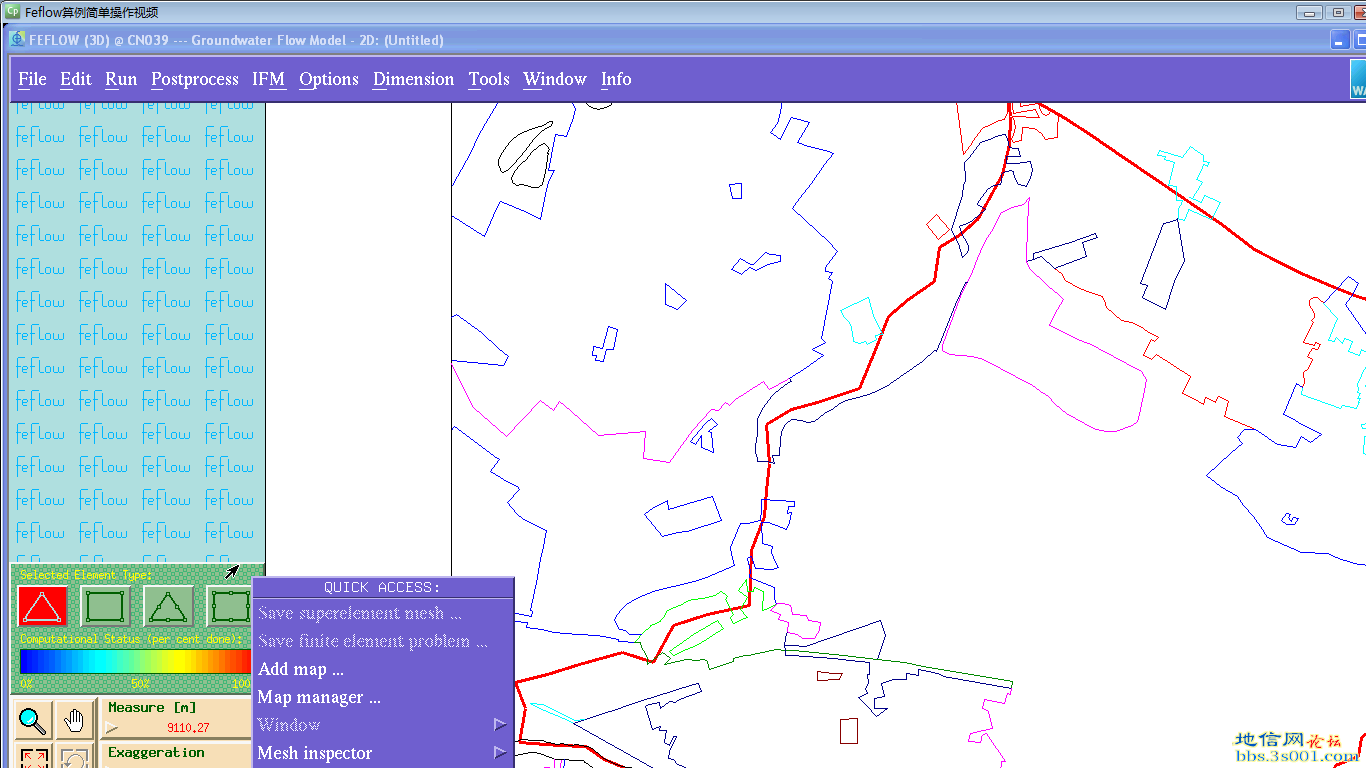Click the Selected Element Type label
1366x768 pixels.
coord(86,575)
